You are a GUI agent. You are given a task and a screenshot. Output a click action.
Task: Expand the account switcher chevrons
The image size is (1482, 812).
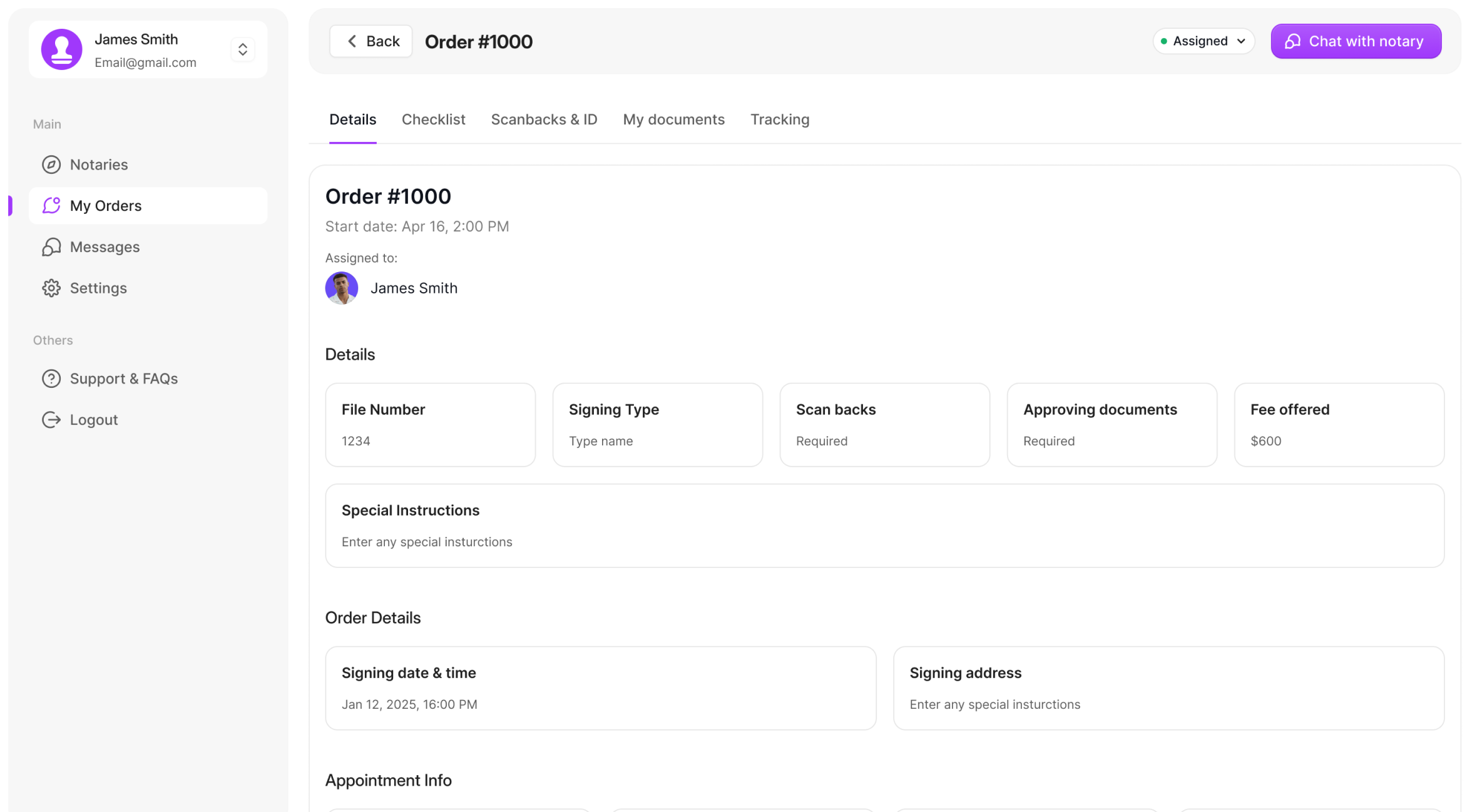coord(243,49)
